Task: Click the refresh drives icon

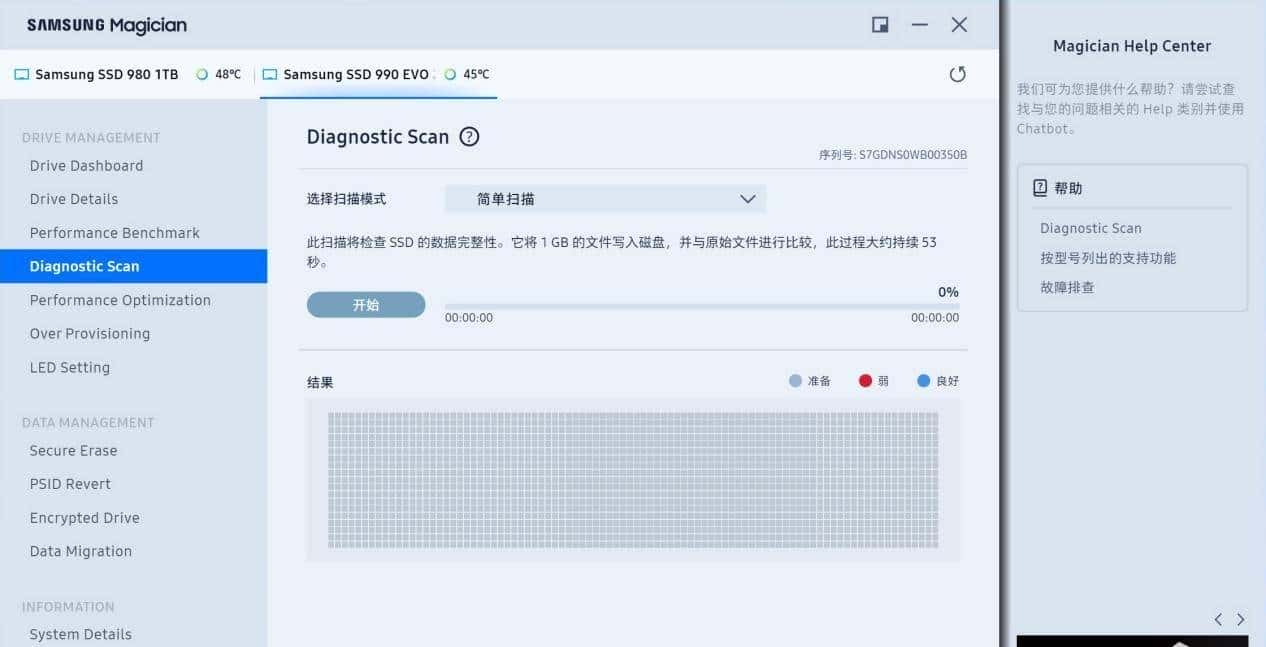Action: click(957, 74)
